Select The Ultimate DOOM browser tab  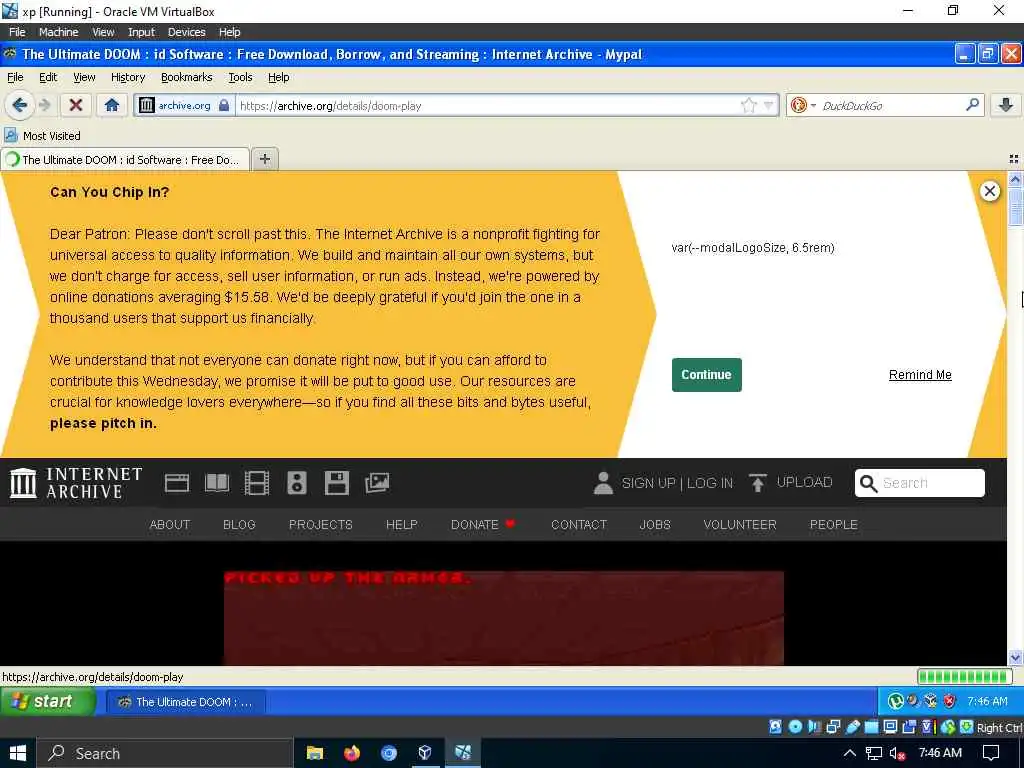coord(125,159)
